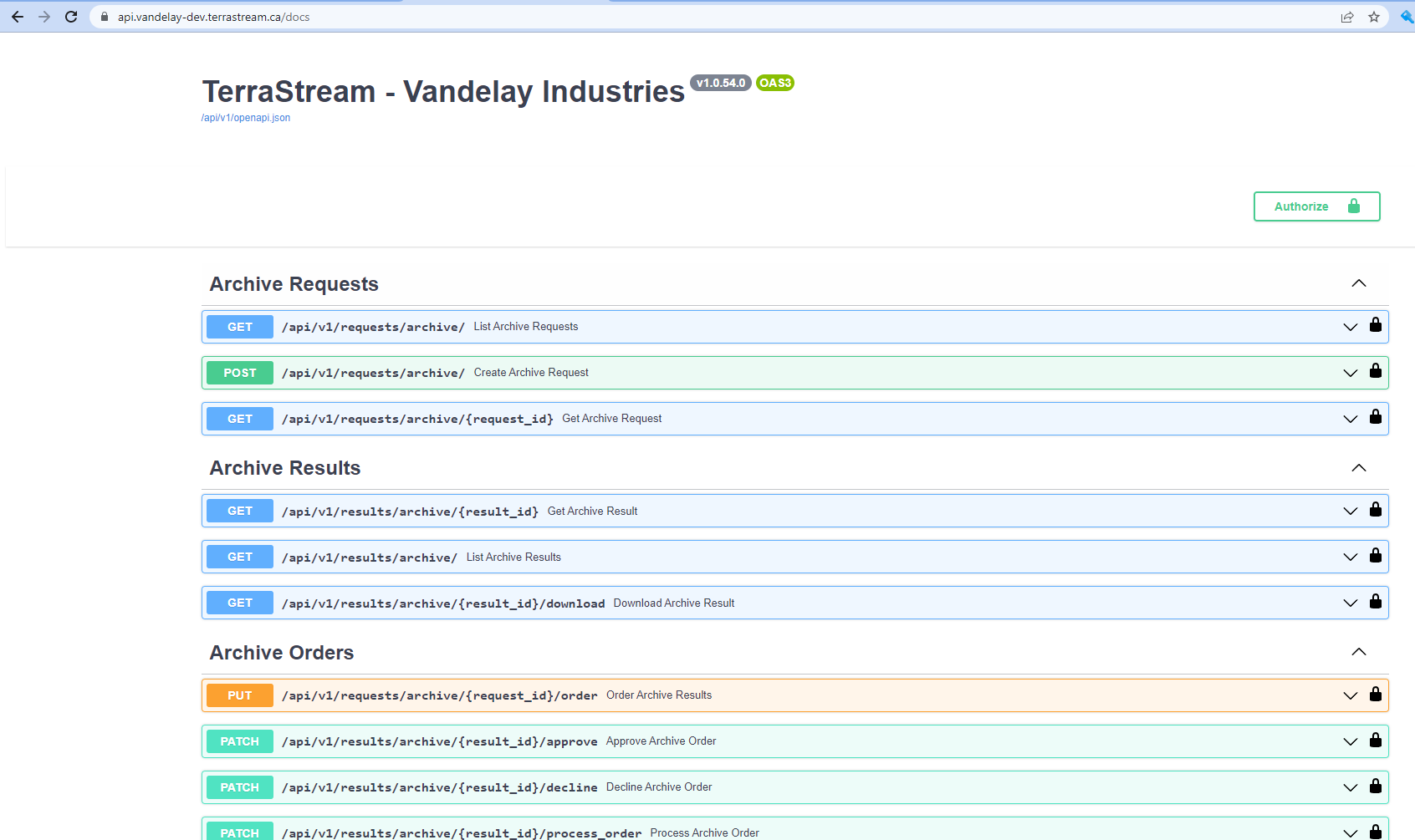Click lock icon on List Archive Results row

tap(1376, 556)
